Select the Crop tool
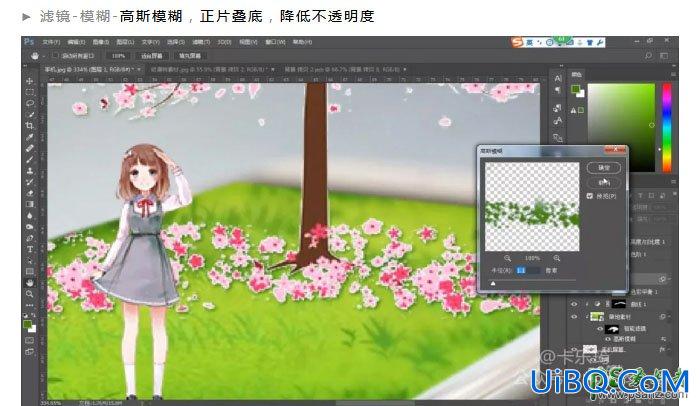 [30, 126]
